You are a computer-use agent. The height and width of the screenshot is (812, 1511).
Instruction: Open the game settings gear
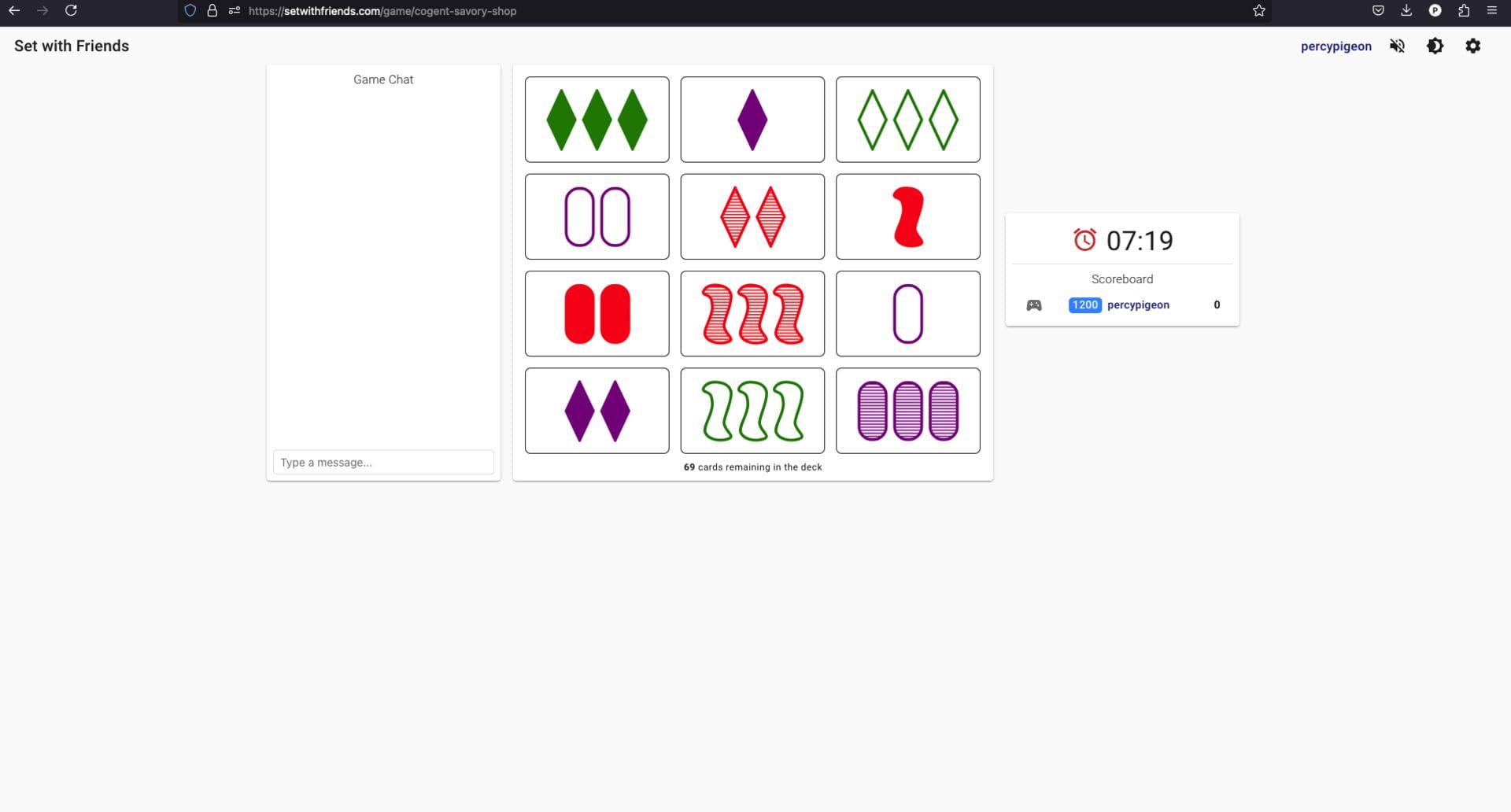1474,46
